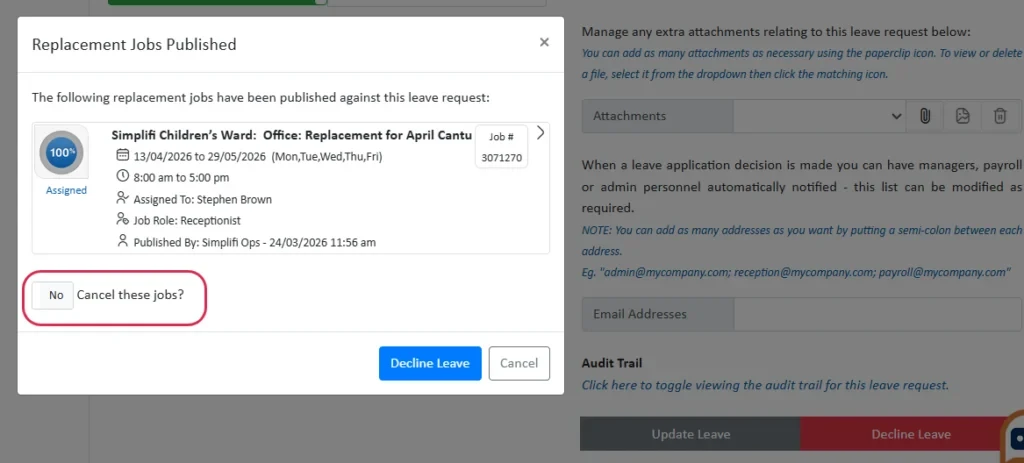Image resolution: width=1024 pixels, height=463 pixels.
Task: Close the Replacement Jobs Published dialog
Action: [544, 42]
